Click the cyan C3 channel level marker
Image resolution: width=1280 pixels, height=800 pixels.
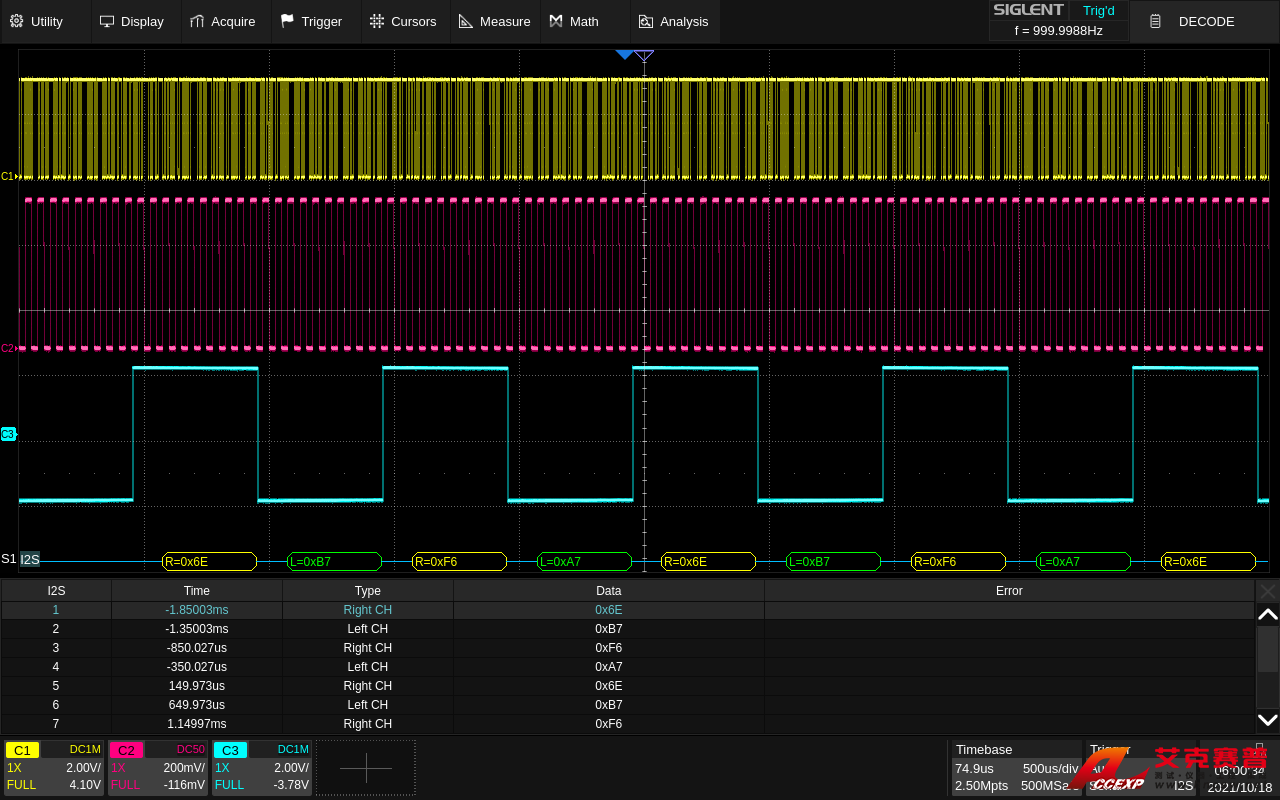tap(8, 434)
